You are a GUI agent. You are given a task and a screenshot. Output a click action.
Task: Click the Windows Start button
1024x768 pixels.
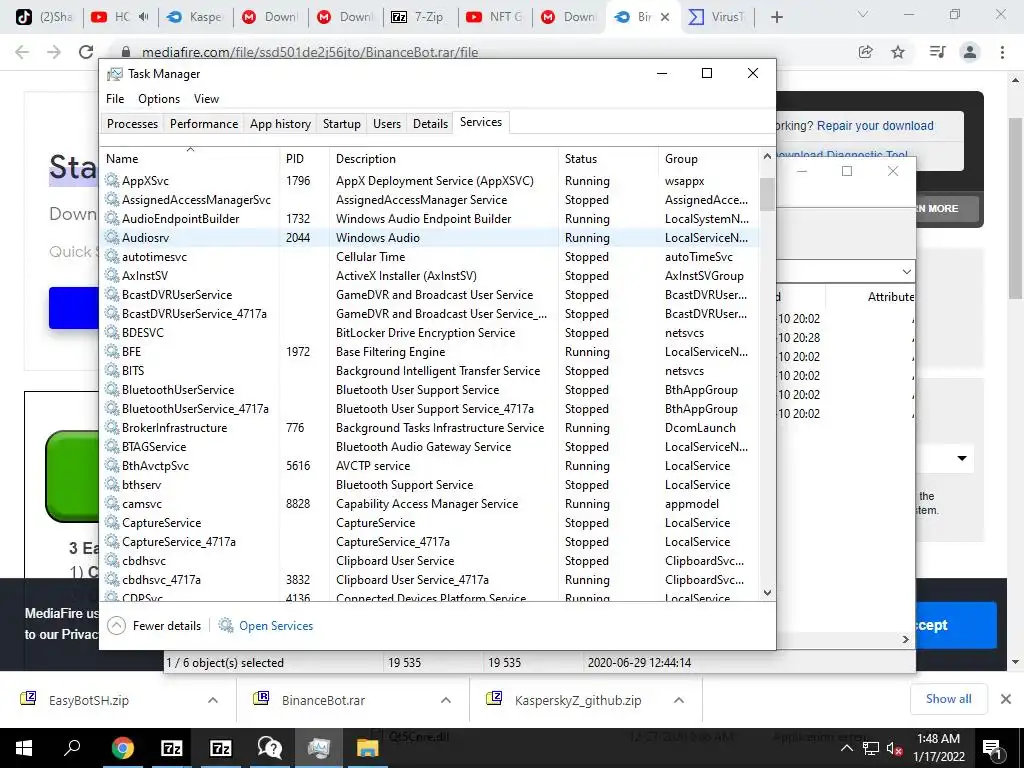(x=24, y=748)
